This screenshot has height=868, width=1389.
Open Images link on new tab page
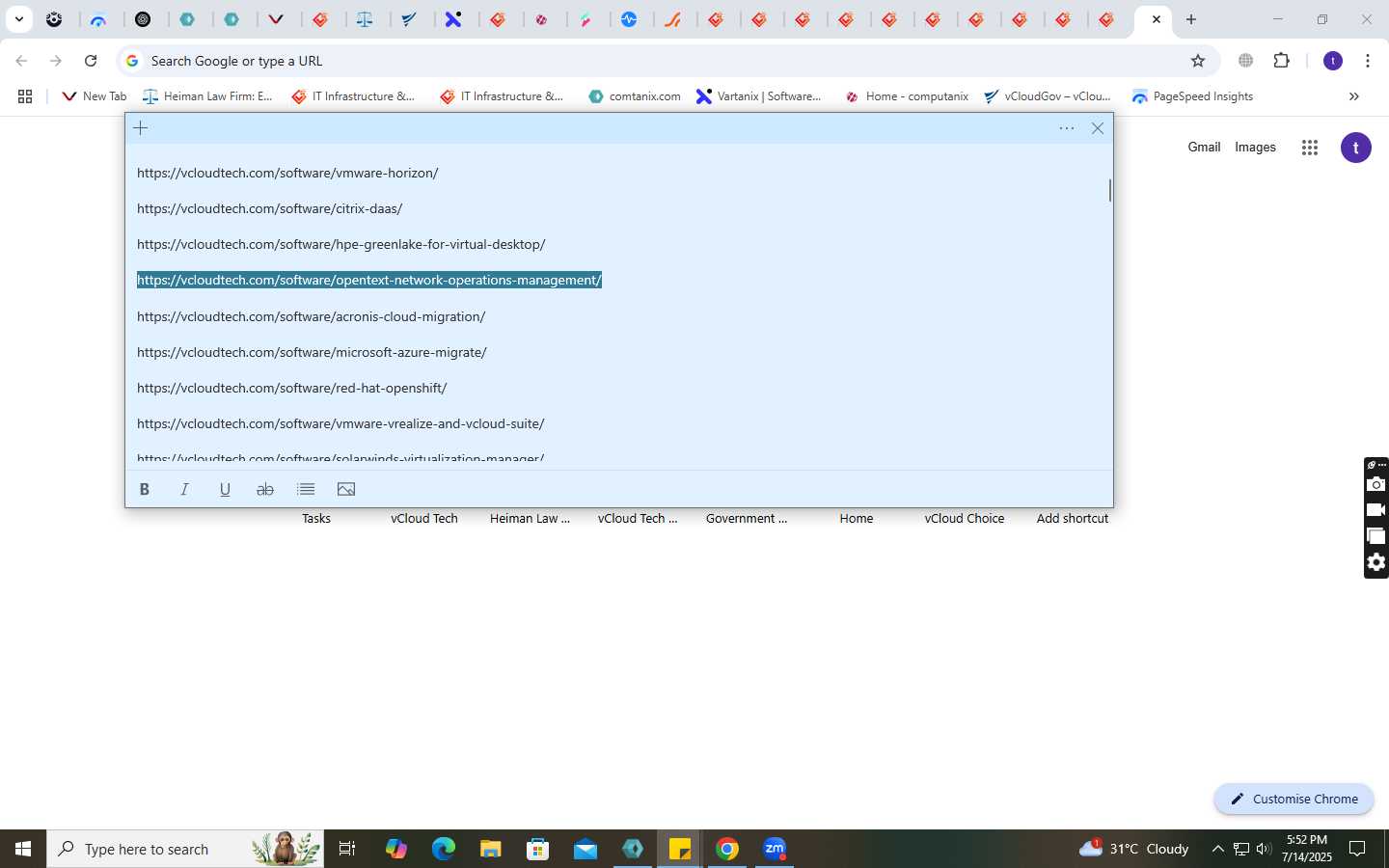coord(1255,148)
